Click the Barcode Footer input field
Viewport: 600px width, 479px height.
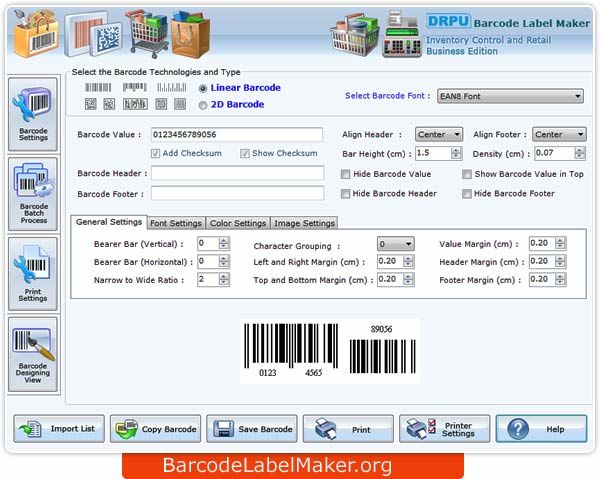238,193
